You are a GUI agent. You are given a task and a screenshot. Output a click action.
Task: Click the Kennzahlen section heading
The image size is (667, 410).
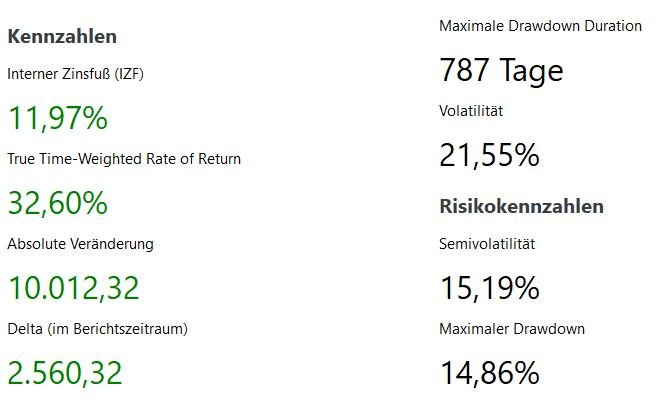click(62, 37)
